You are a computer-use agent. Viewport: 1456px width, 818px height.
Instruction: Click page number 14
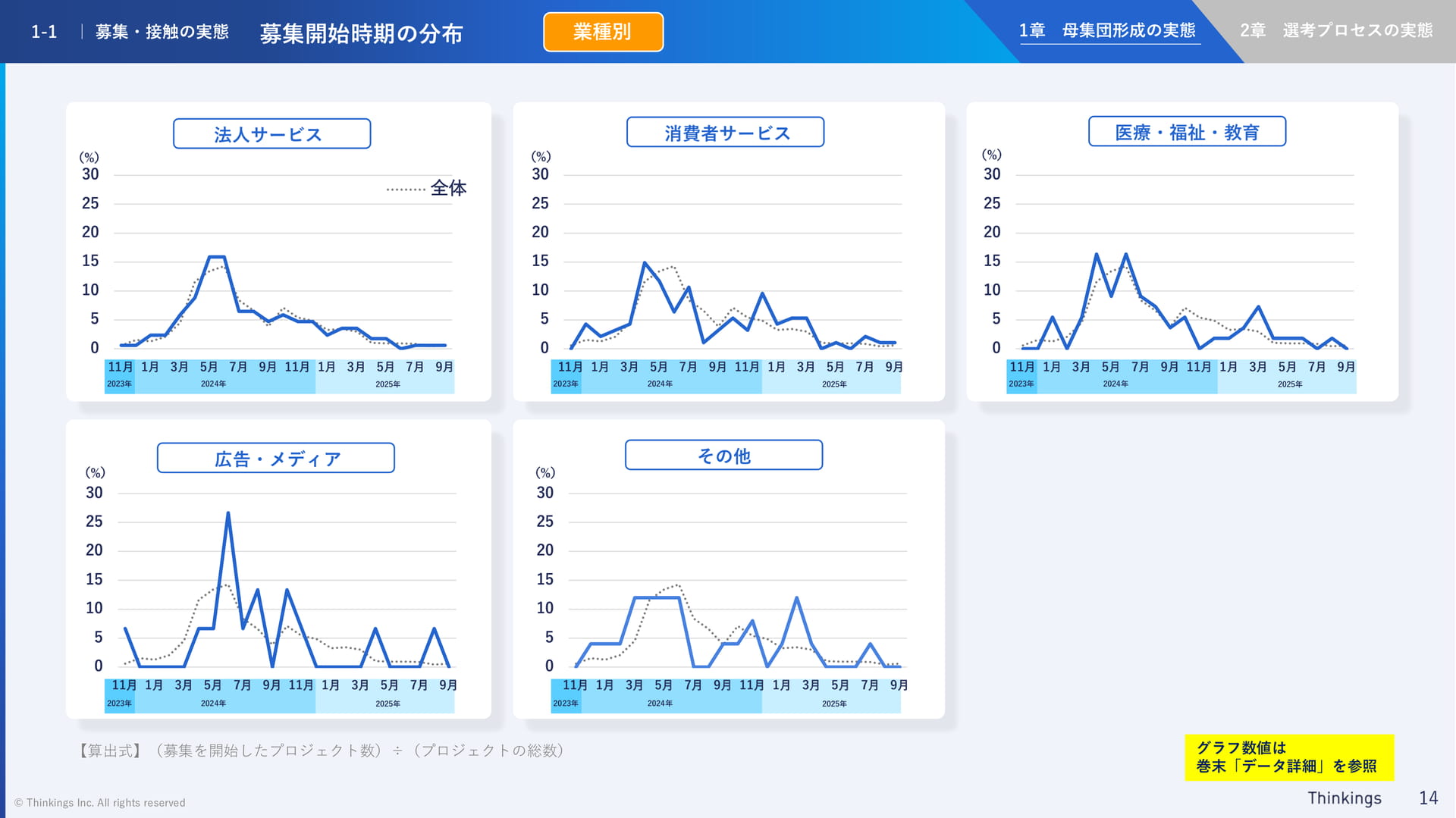[1428, 798]
